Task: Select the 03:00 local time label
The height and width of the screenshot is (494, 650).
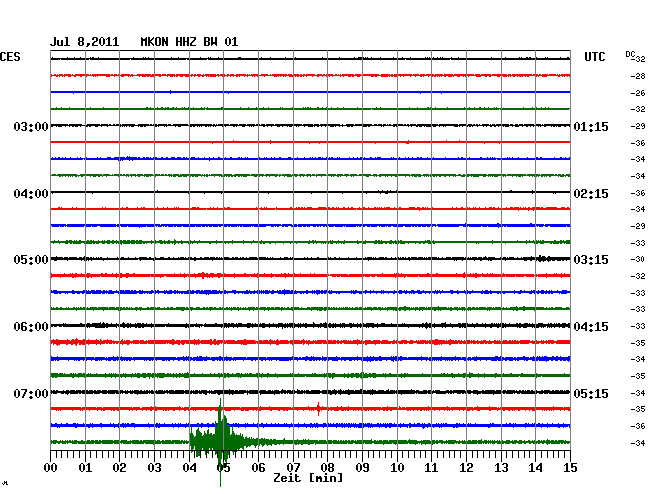Action: tap(31, 126)
